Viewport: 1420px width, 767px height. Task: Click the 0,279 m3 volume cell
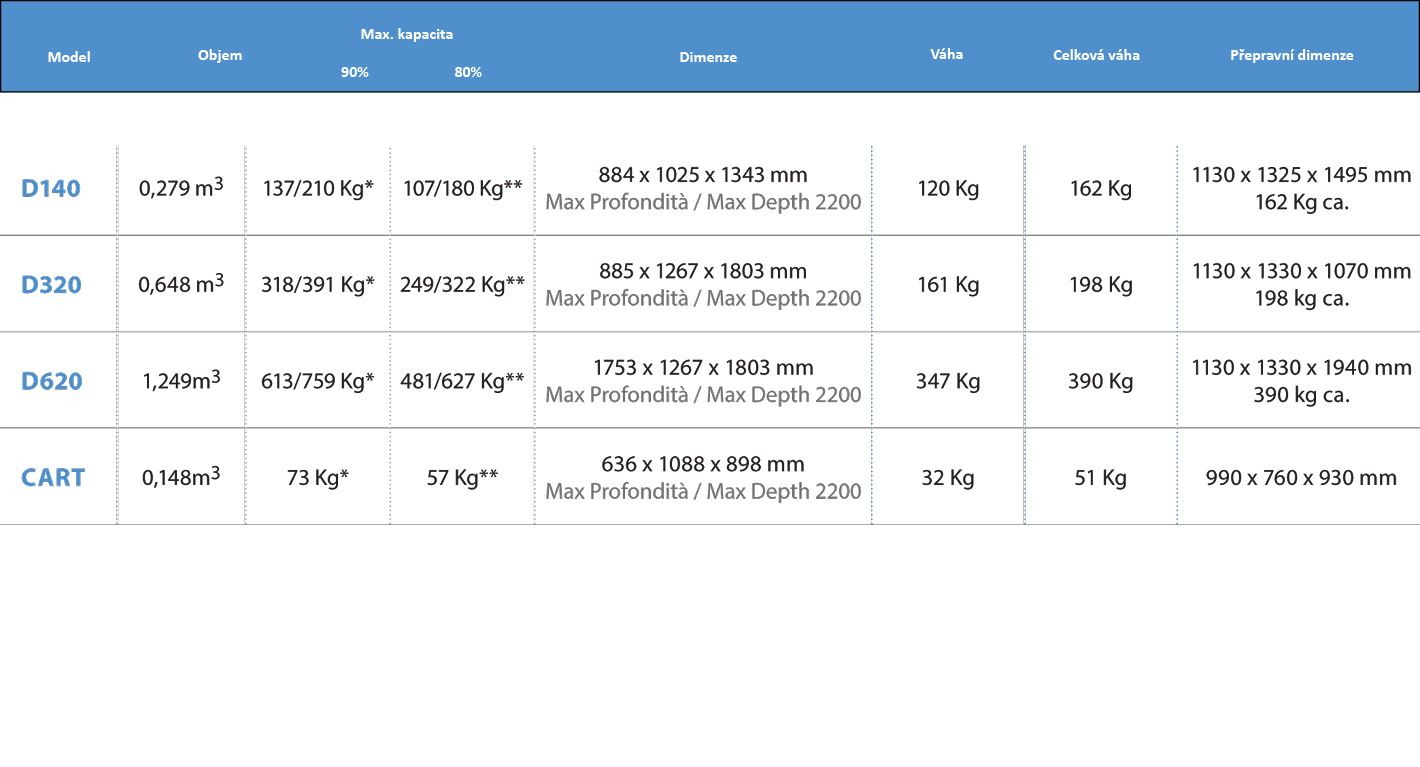pyautogui.click(x=181, y=187)
